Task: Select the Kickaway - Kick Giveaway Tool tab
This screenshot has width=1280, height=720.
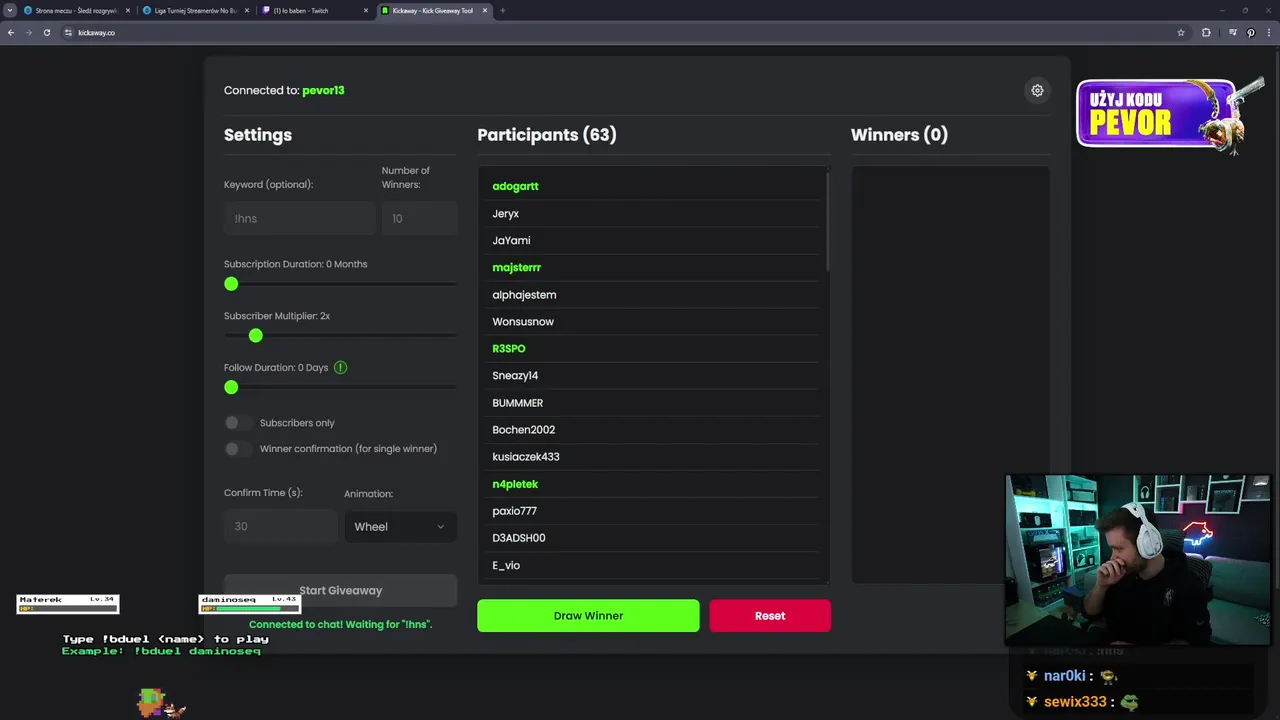Action: tap(434, 10)
